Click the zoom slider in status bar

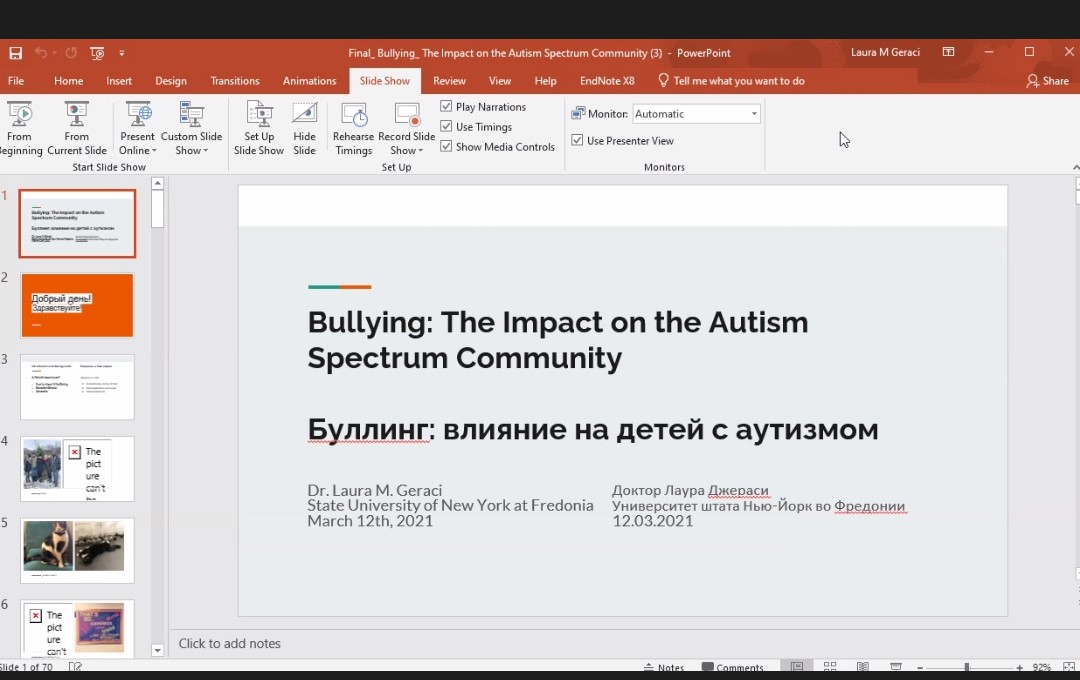click(966, 667)
